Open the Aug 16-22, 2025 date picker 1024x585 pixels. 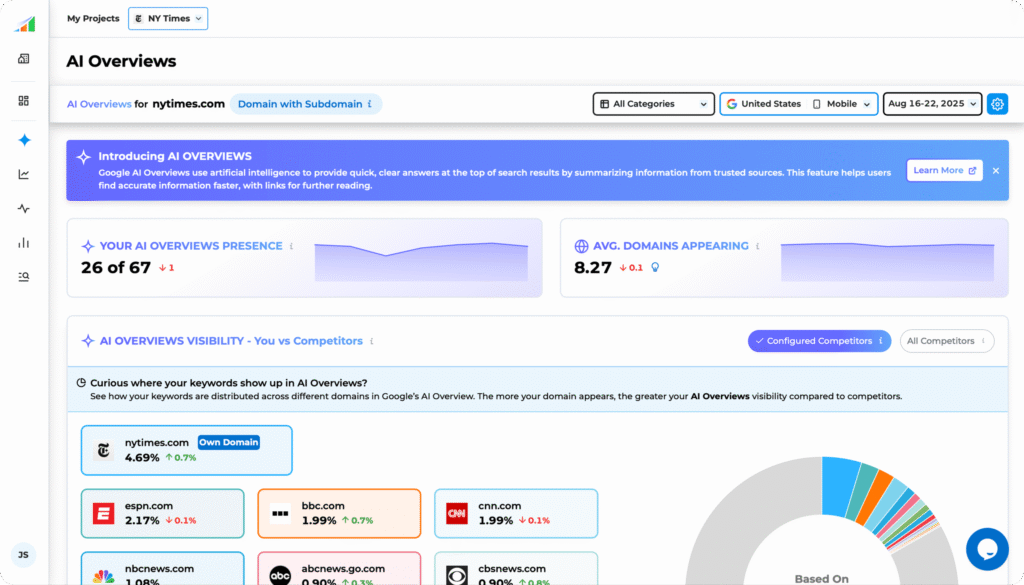(x=932, y=104)
